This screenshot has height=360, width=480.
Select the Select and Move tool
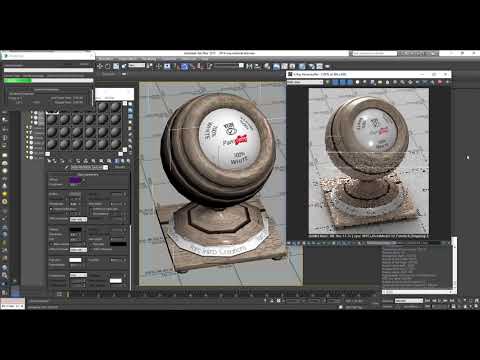[x=99, y=66]
